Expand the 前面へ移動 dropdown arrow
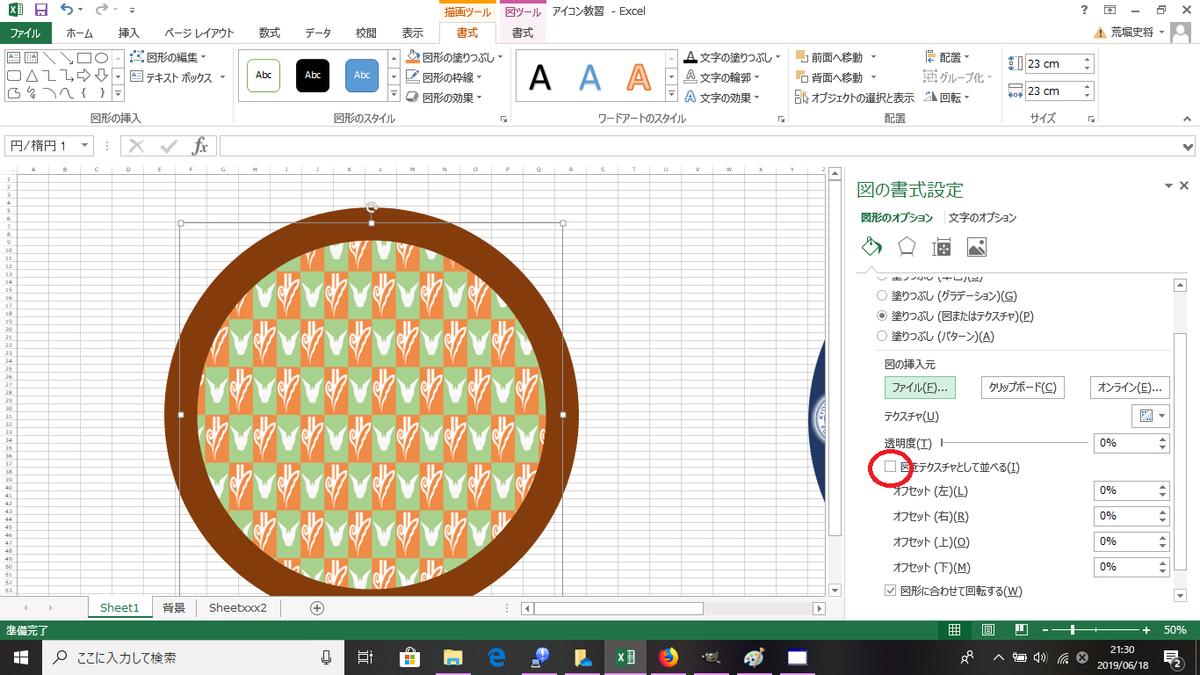The image size is (1200, 675). pos(871,57)
